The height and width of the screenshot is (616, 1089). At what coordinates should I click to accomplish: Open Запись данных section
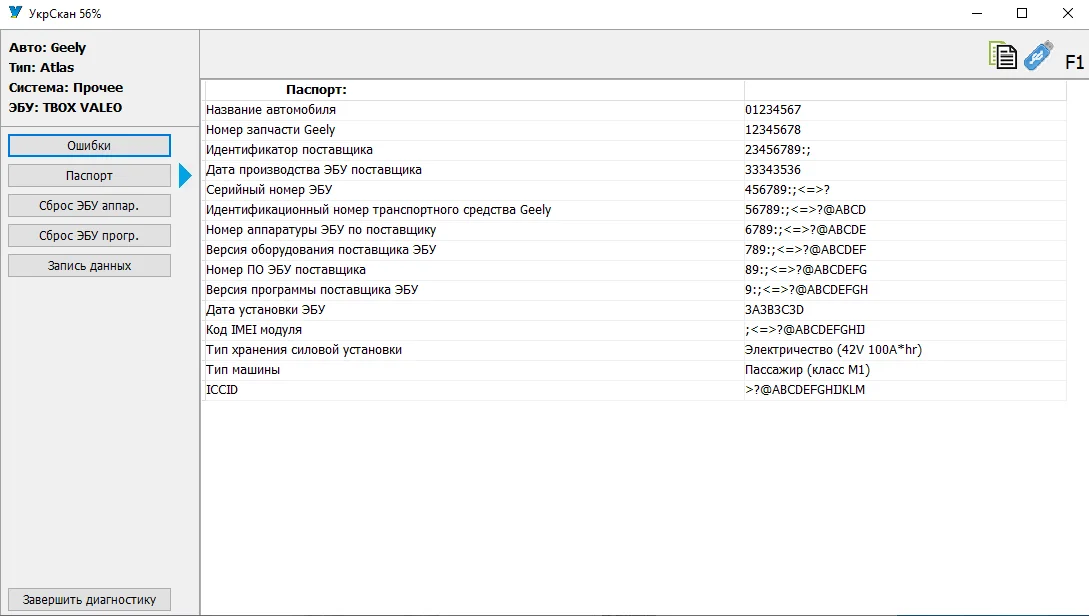coord(89,265)
